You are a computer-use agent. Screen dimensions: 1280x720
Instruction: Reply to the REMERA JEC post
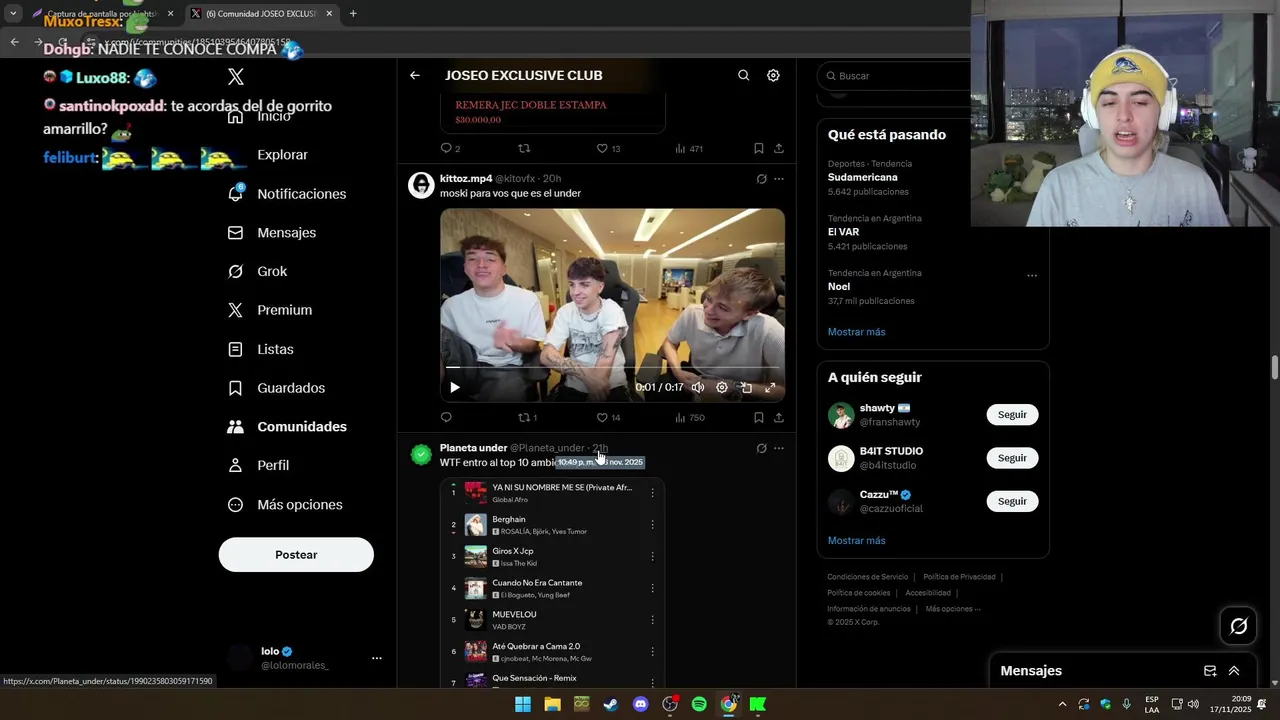[447, 148]
